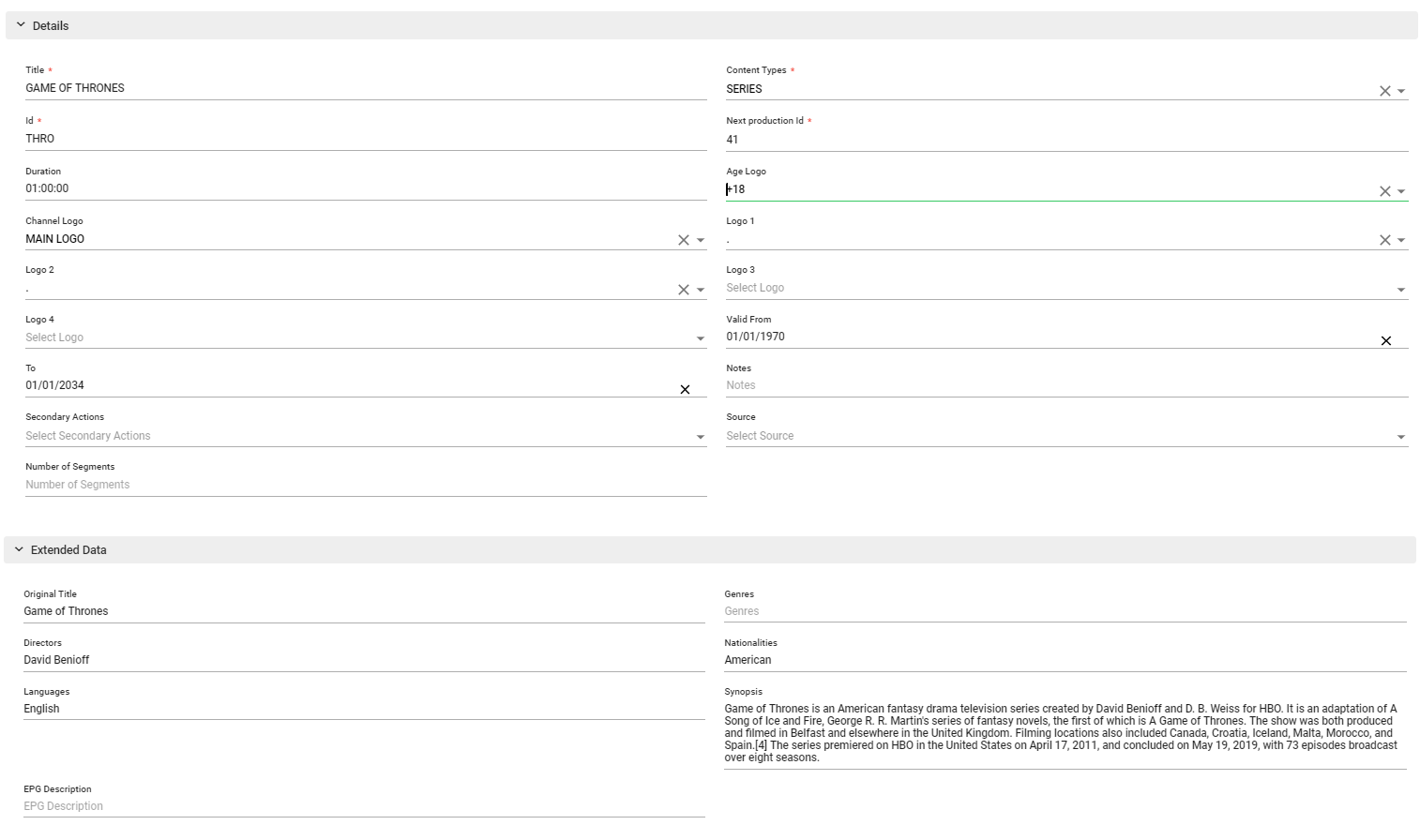This screenshot has width=1420, height=840.
Task: Open the Logo 4 dropdown
Action: tap(700, 338)
